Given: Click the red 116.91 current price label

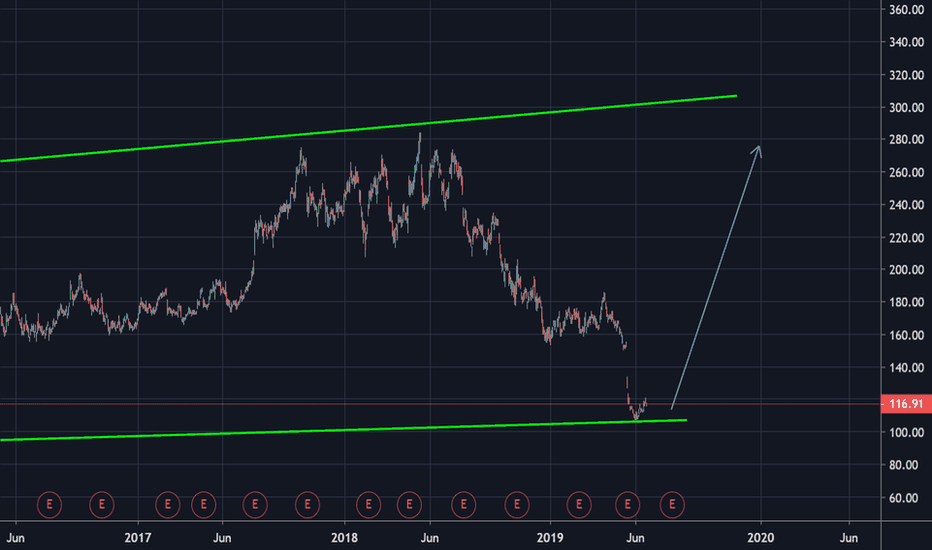Looking at the screenshot, I should pyautogui.click(x=906, y=404).
